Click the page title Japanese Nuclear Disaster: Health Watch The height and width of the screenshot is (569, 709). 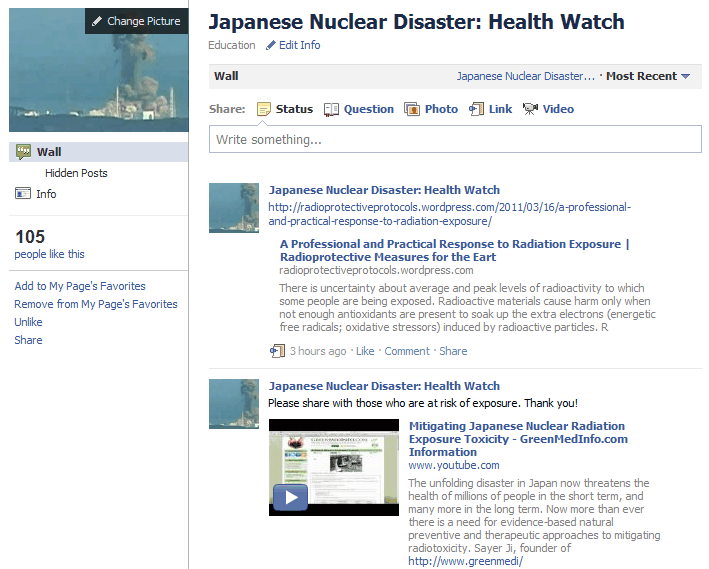[416, 22]
